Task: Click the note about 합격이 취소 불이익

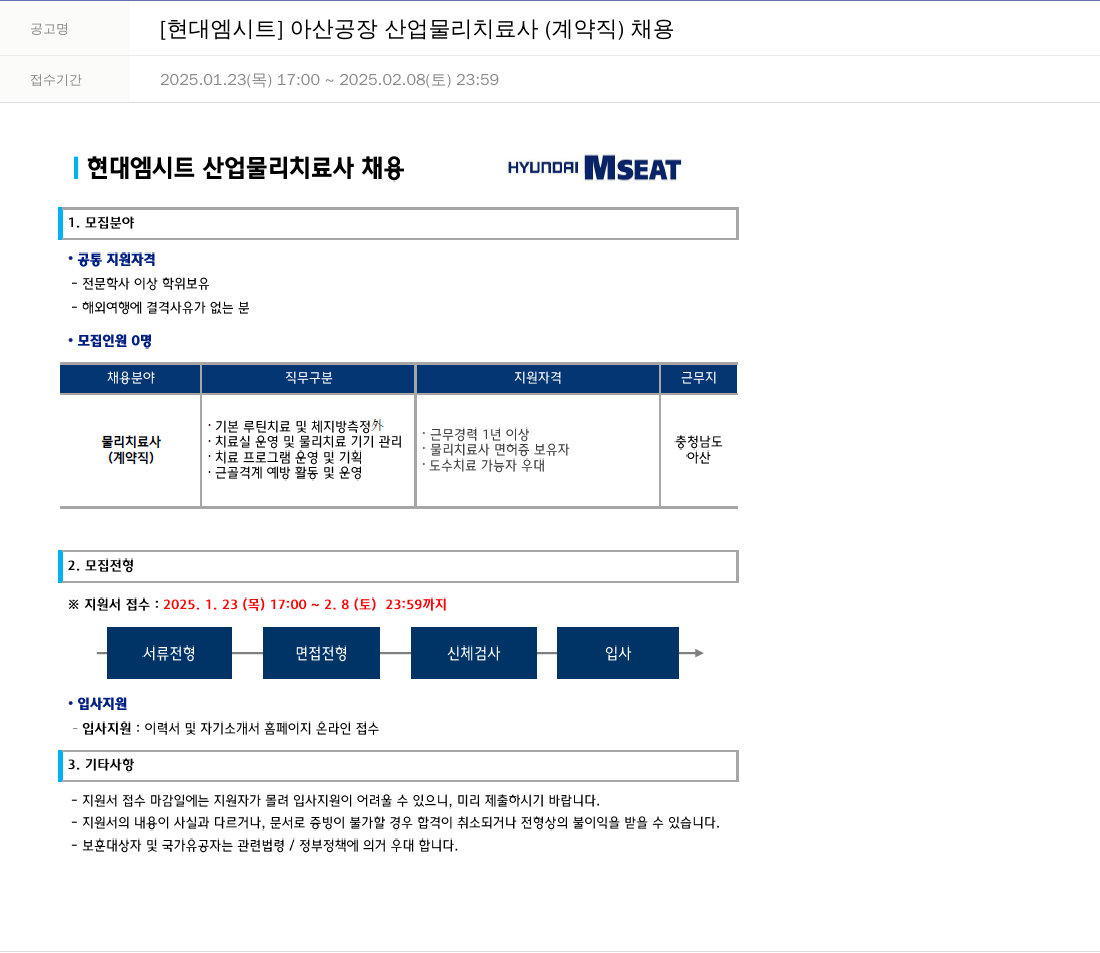Action: (396, 822)
